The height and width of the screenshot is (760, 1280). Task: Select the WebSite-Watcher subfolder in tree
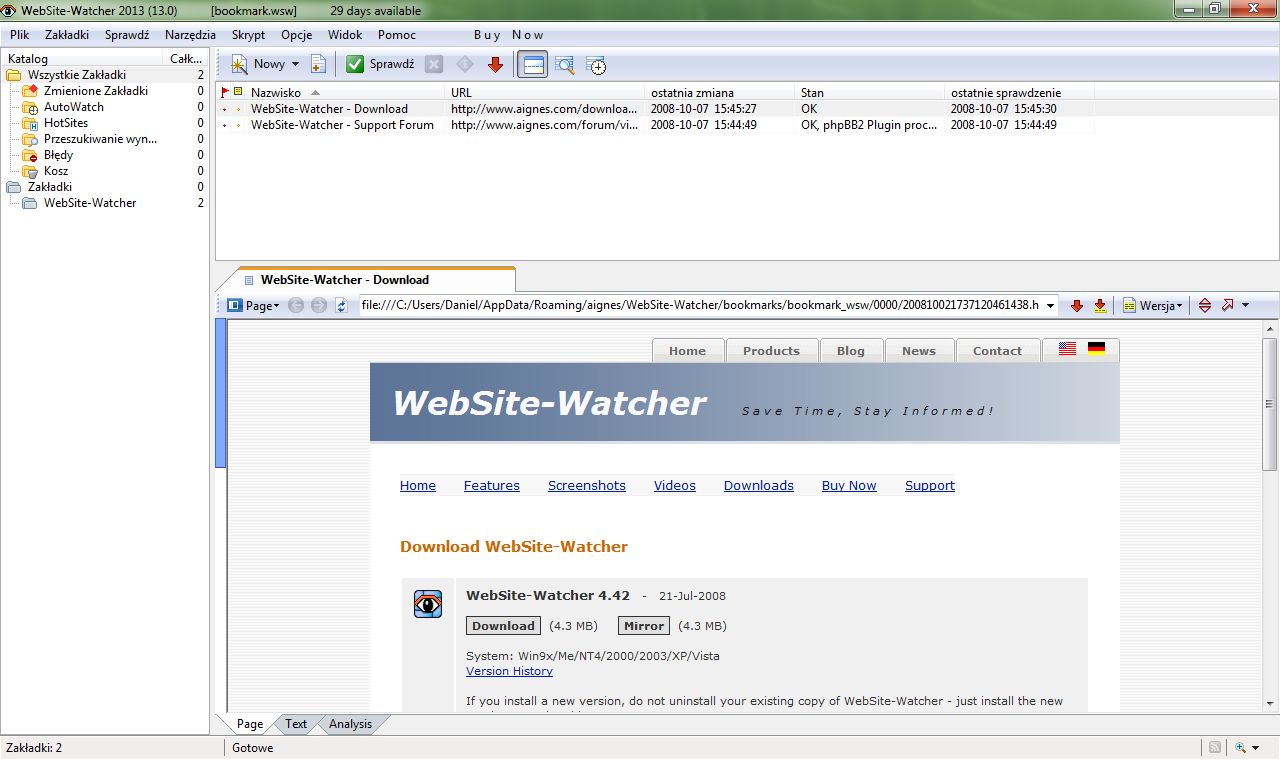pyautogui.click(x=90, y=203)
